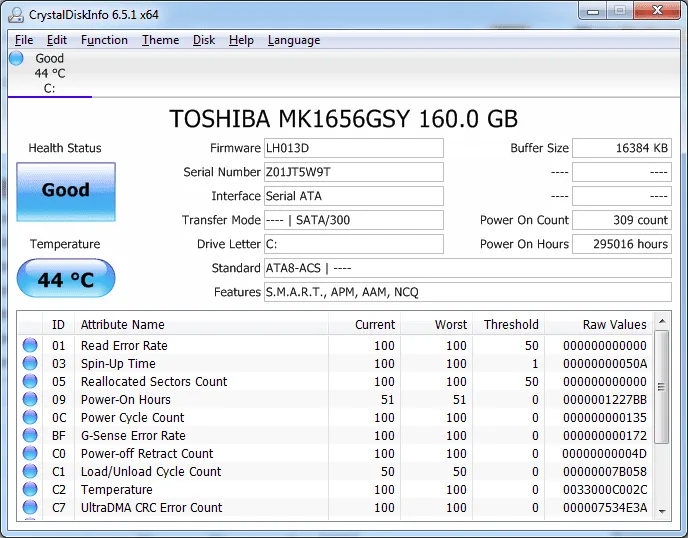The image size is (688, 538).
Task: Select the Reallocated Sectors Count status icon
Action: click(x=31, y=382)
